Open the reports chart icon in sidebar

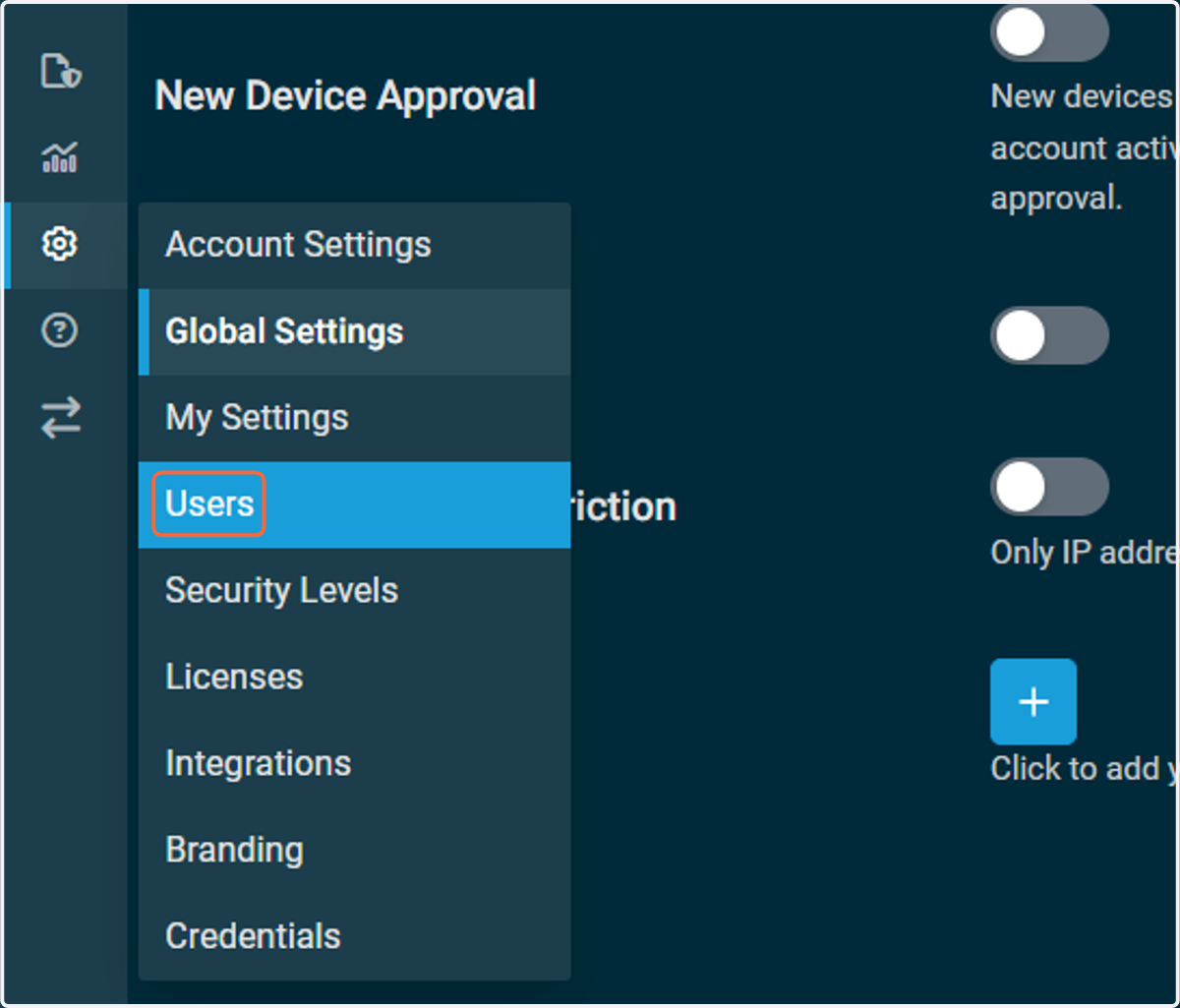pyautogui.click(x=60, y=157)
